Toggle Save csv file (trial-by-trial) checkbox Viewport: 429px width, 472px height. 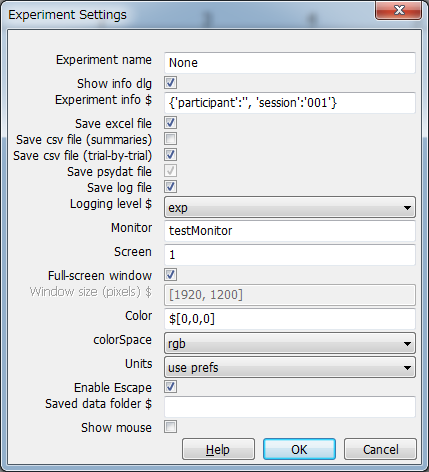click(170, 155)
